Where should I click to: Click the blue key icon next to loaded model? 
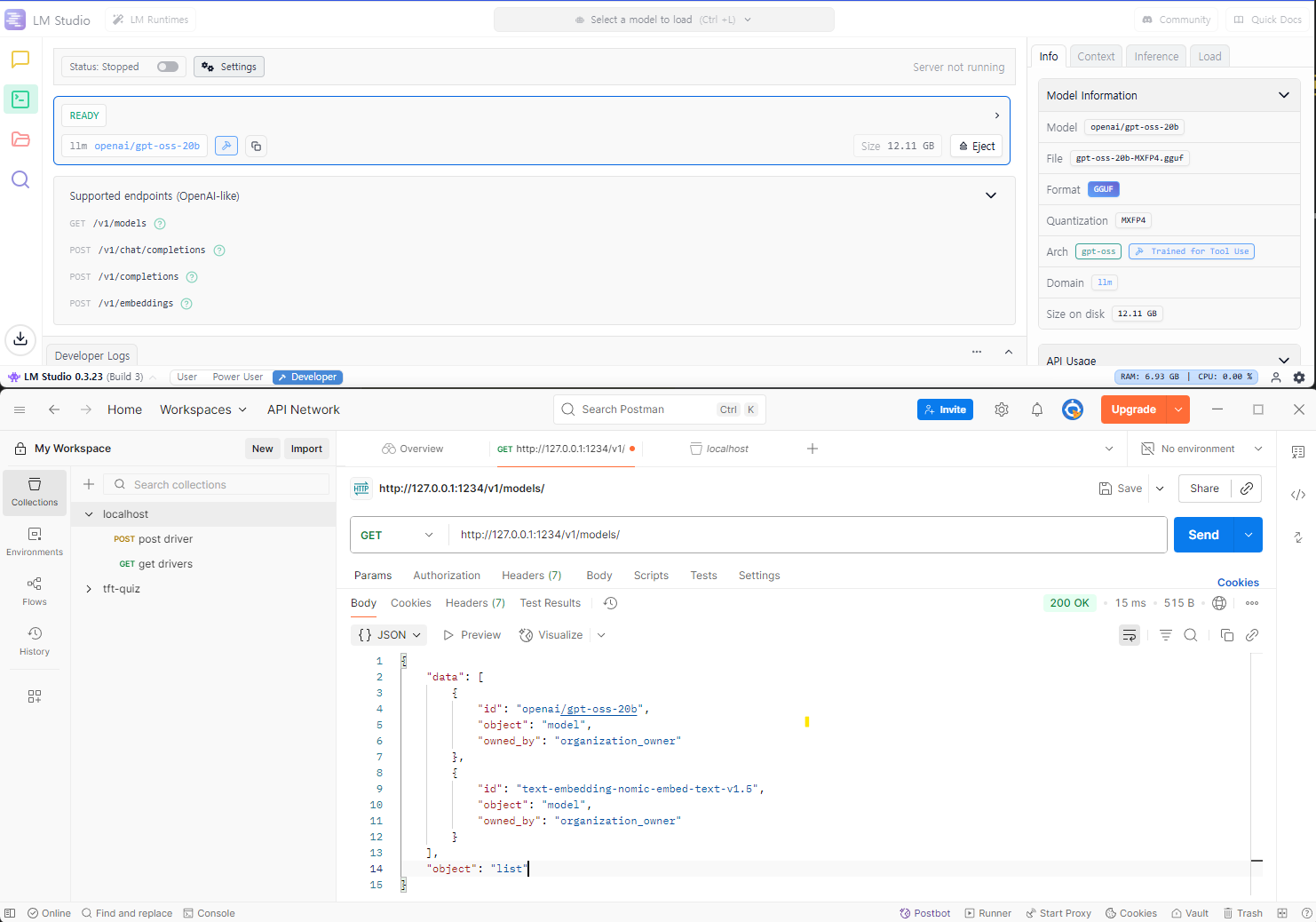tap(226, 146)
